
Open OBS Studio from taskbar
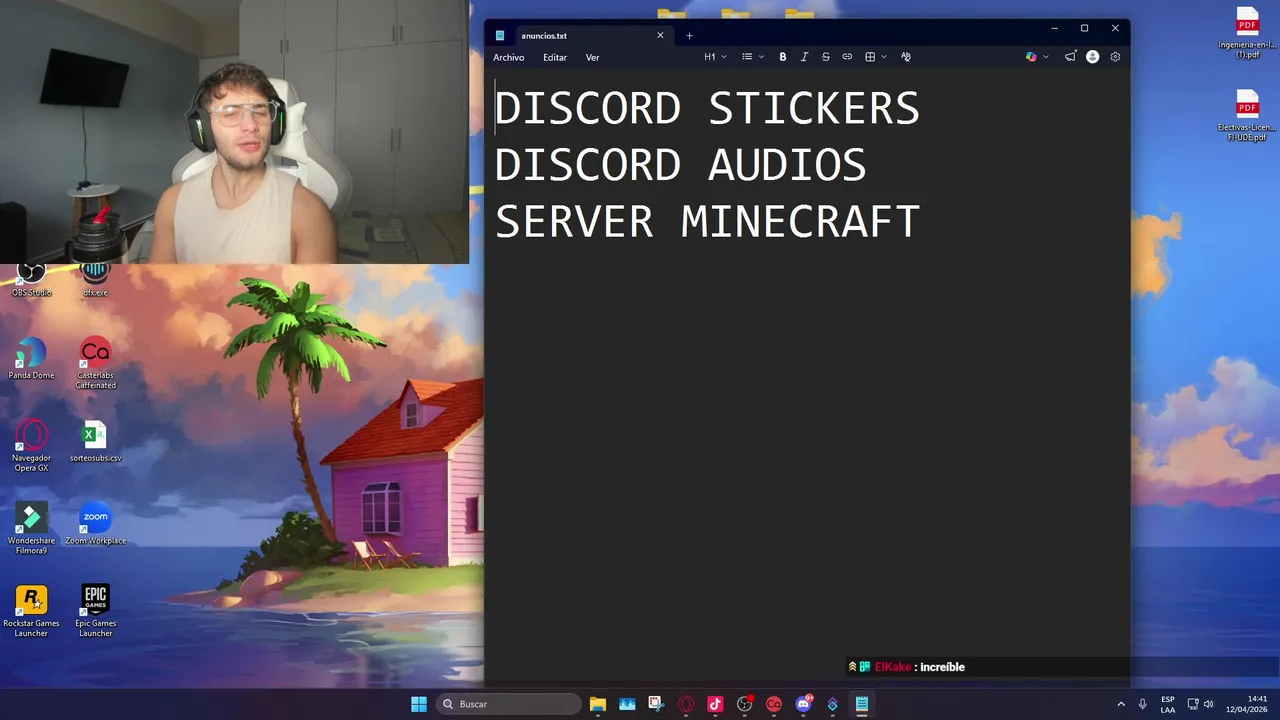pos(745,704)
